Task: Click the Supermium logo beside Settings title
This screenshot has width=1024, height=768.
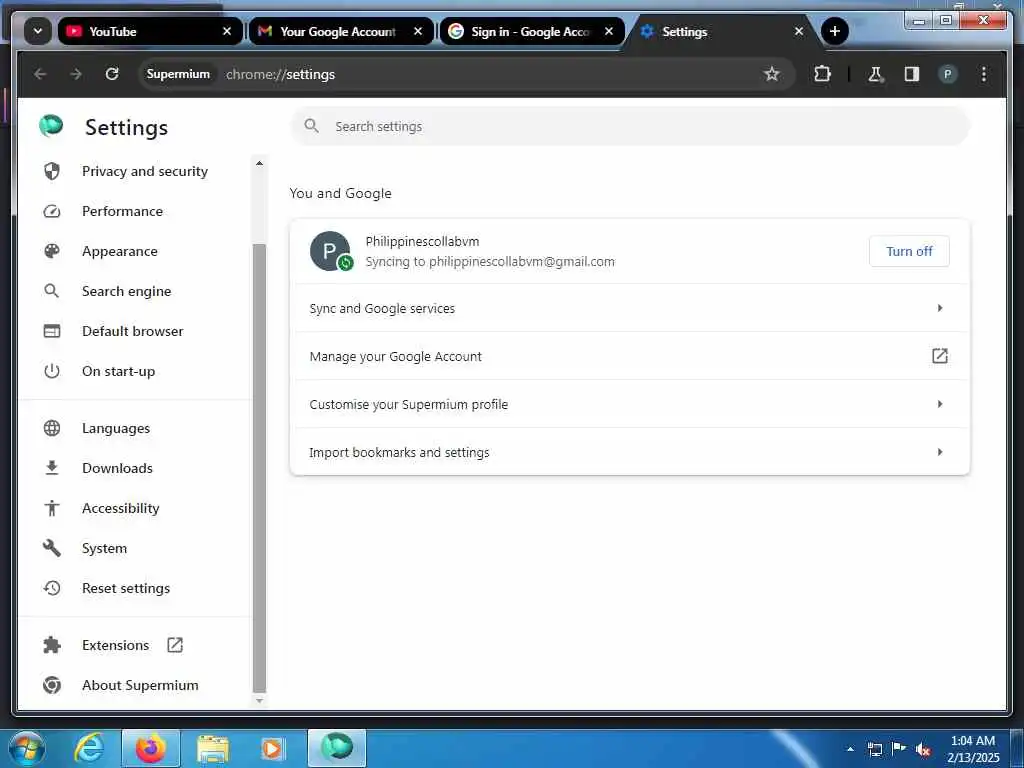Action: point(51,125)
